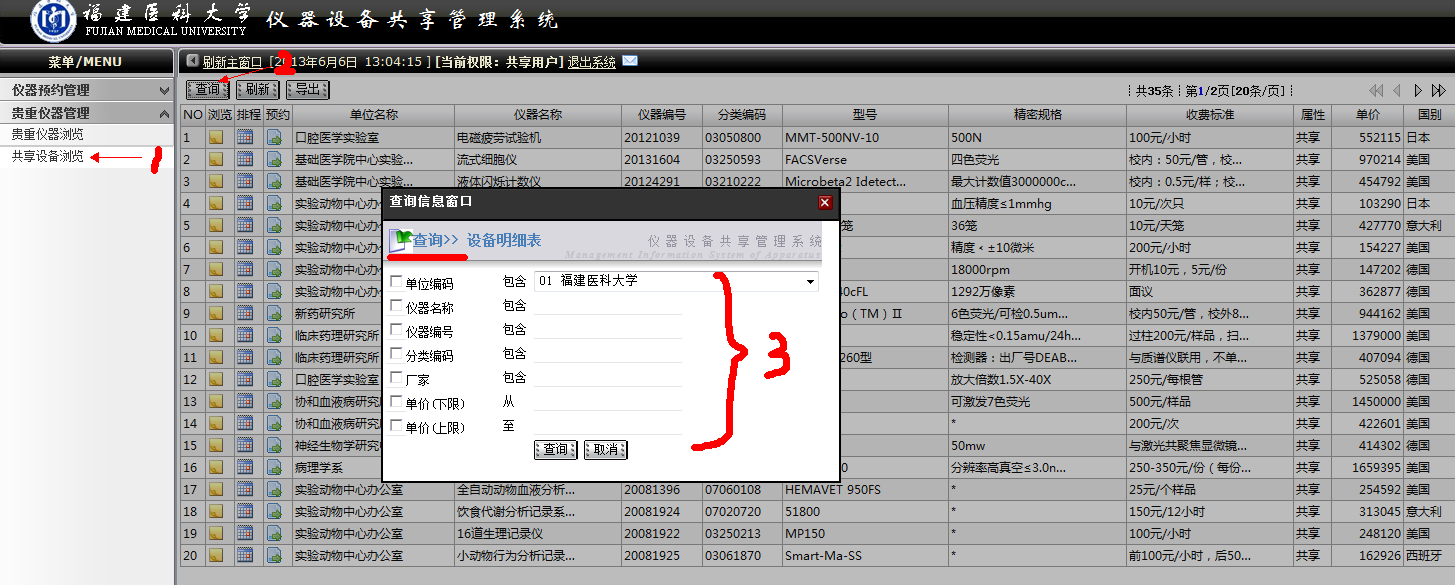Go to the next page arrow
This screenshot has width=1455, height=585.
click(x=1418, y=91)
